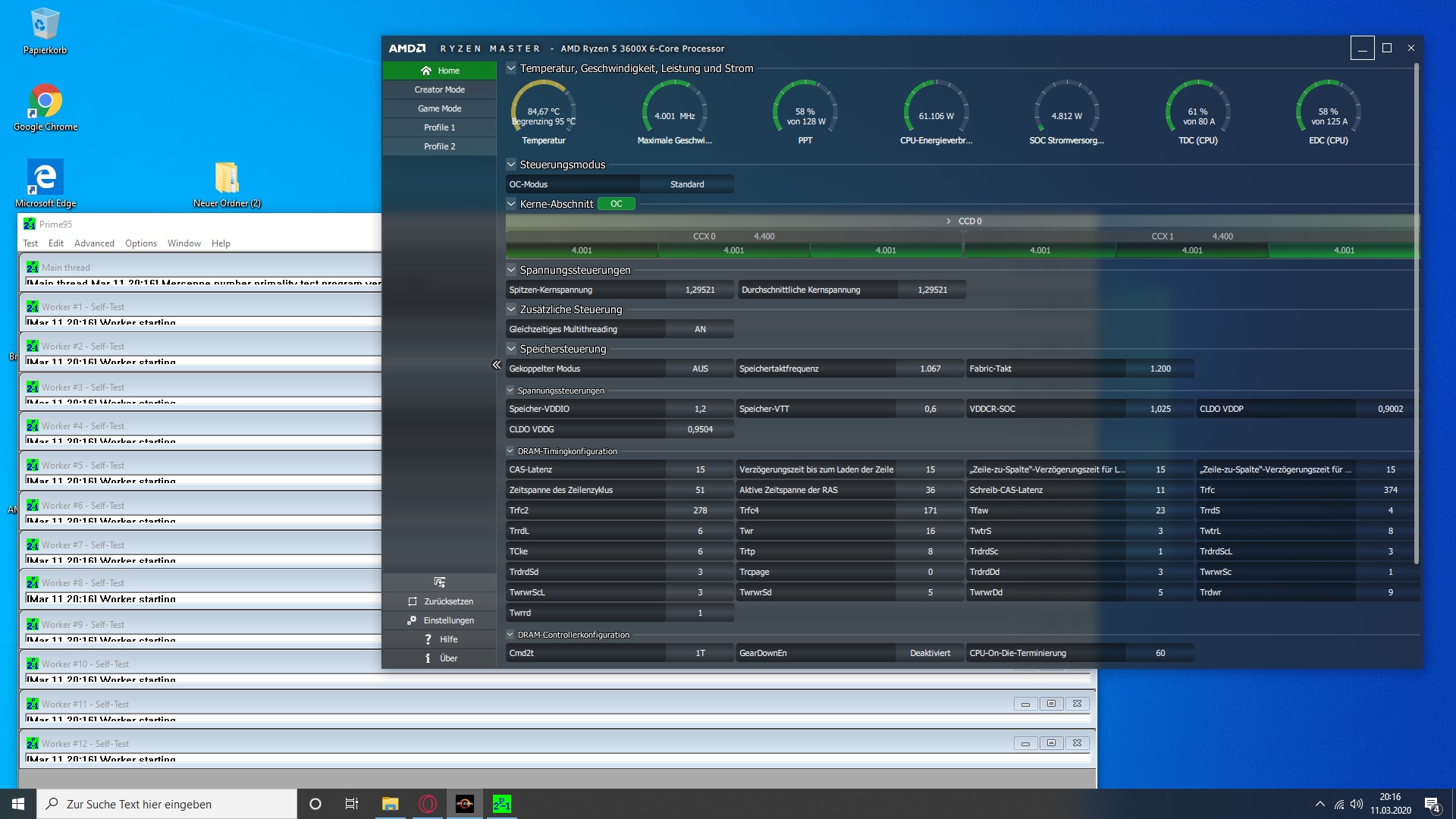Click the Ryzen Master Home sidebar icon
Image resolution: width=1456 pixels, height=819 pixels.
coord(426,71)
